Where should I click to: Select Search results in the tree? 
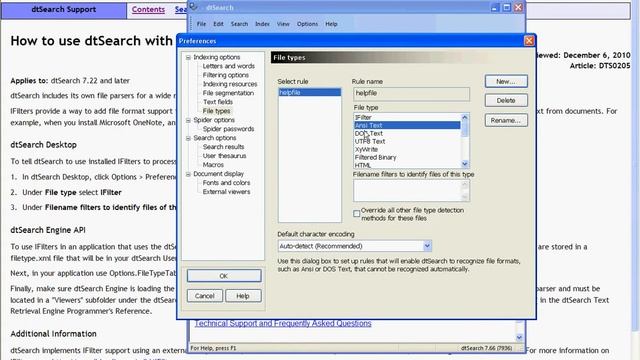(x=223, y=147)
